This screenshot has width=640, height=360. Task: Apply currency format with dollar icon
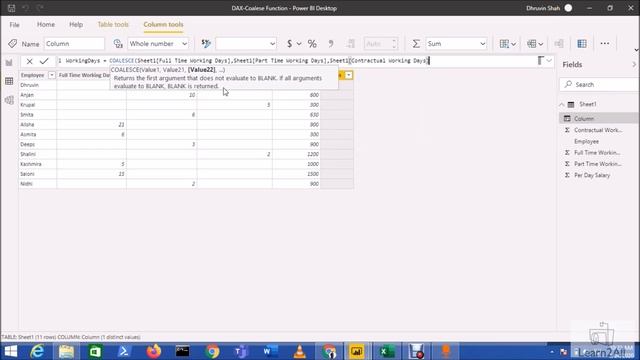289,44
